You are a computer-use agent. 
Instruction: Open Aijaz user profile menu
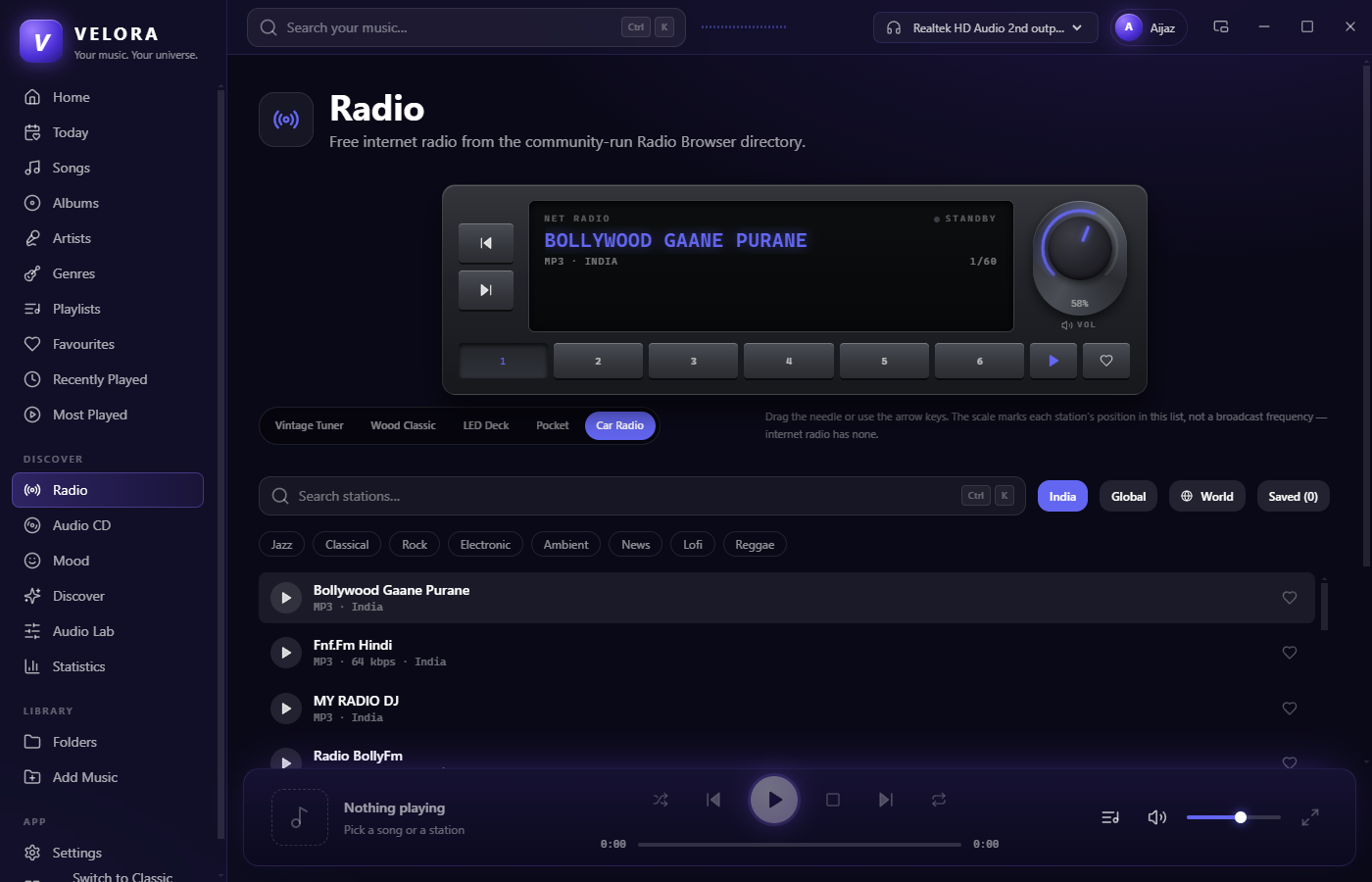pyautogui.click(x=1149, y=27)
